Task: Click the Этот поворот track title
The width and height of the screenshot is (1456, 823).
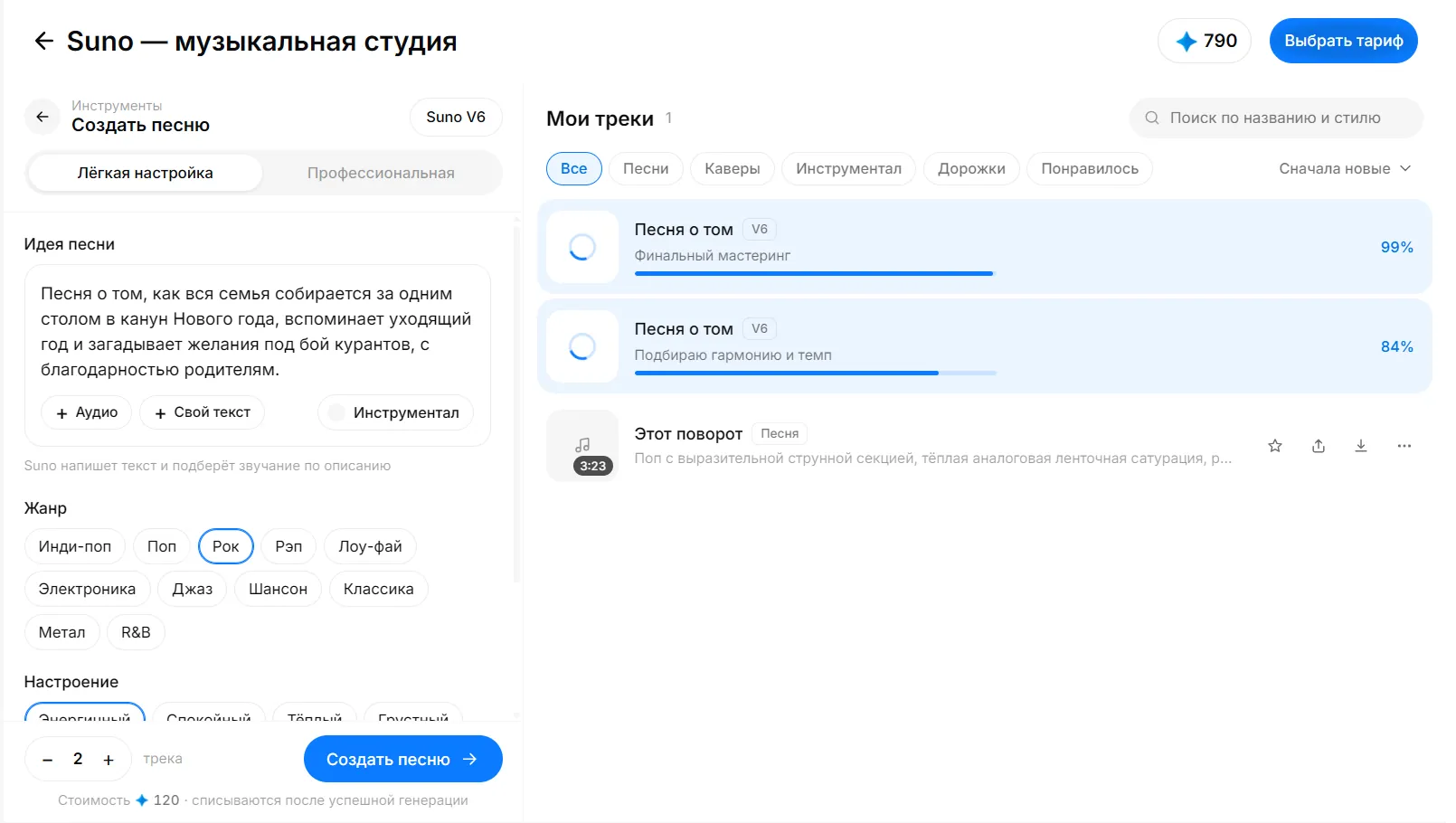Action: click(x=688, y=434)
